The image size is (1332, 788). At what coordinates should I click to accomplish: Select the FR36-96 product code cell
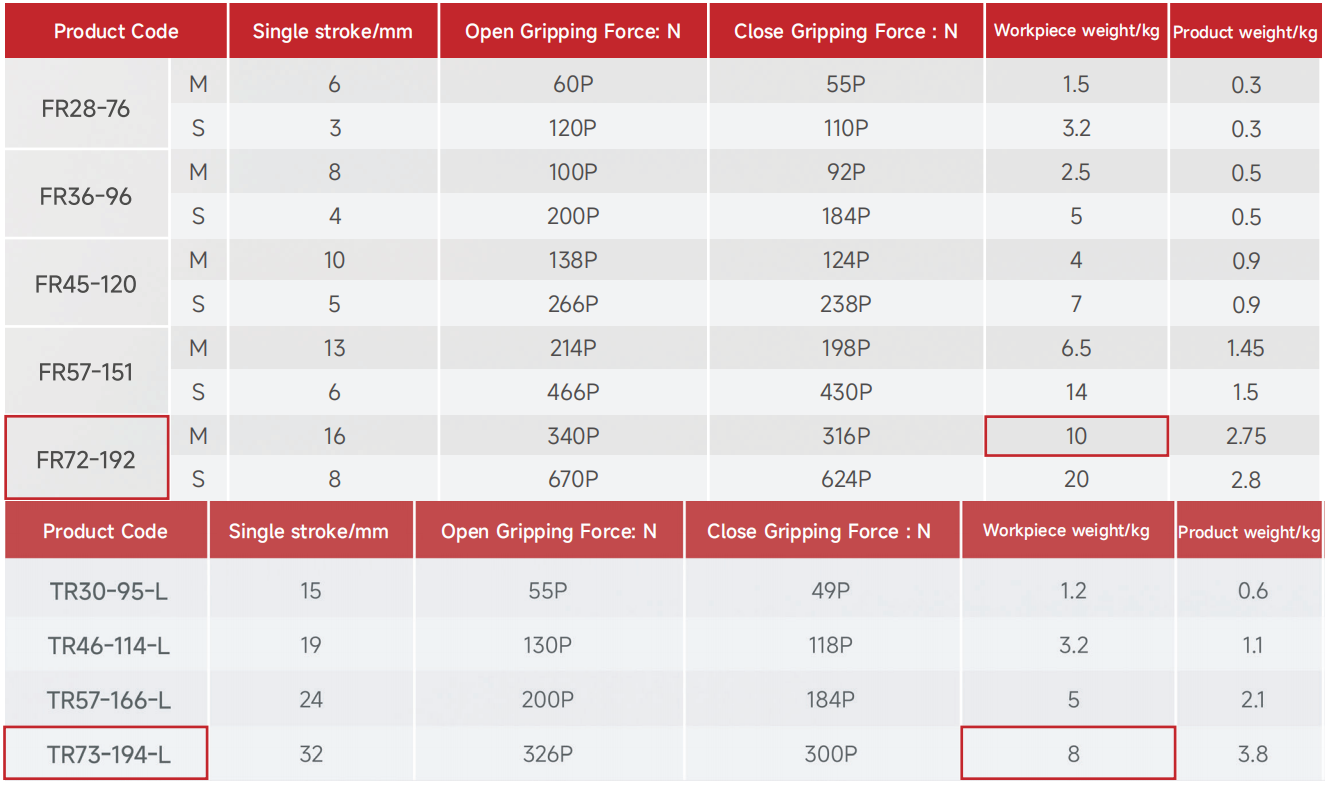[86, 196]
